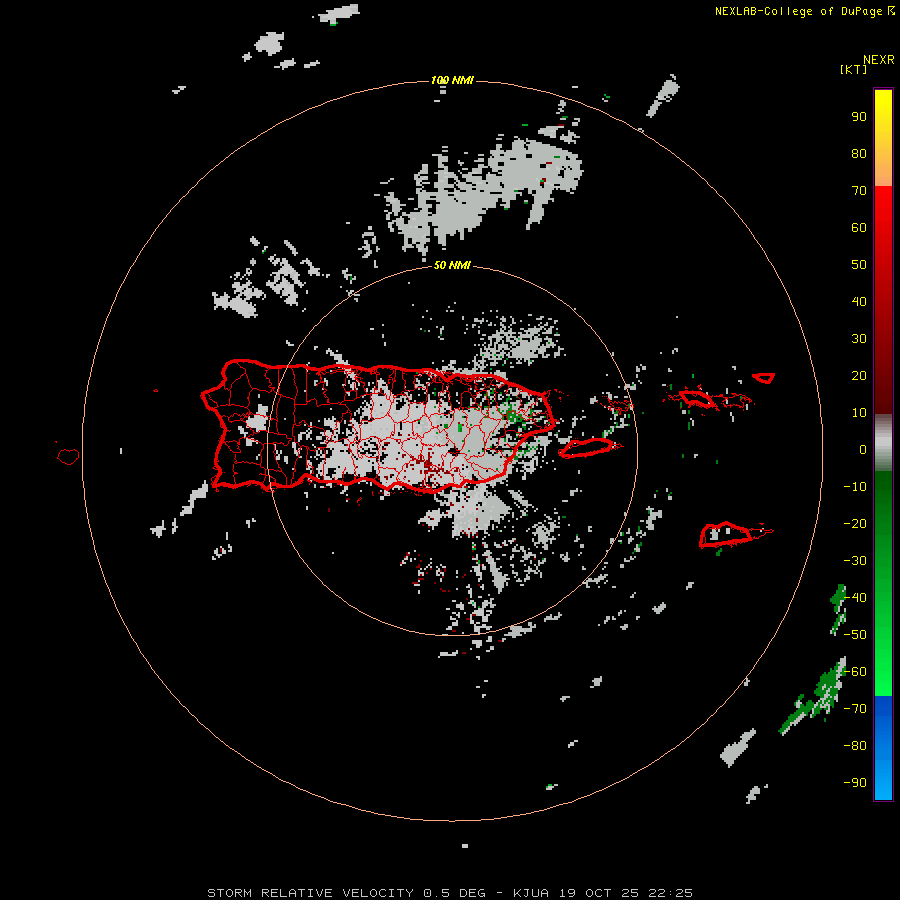Click the 90 value on the velocity scale
This screenshot has width=900, height=900.
click(x=859, y=117)
